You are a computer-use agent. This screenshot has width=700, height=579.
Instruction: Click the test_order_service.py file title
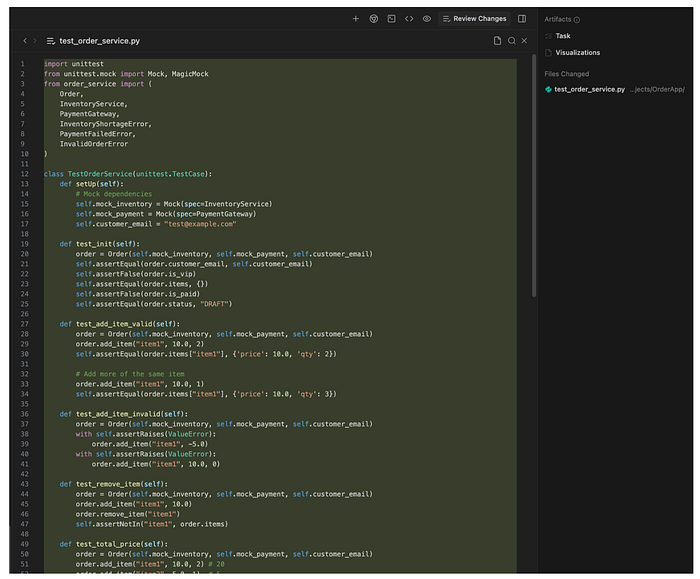coord(100,41)
